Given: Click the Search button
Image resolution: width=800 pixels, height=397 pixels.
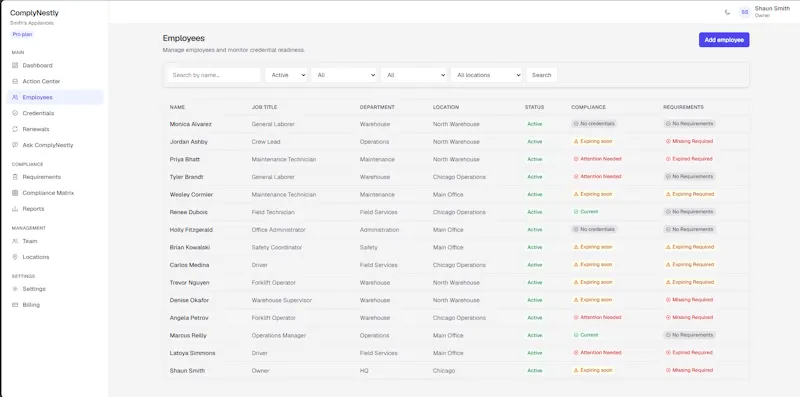Looking at the screenshot, I should [541, 75].
